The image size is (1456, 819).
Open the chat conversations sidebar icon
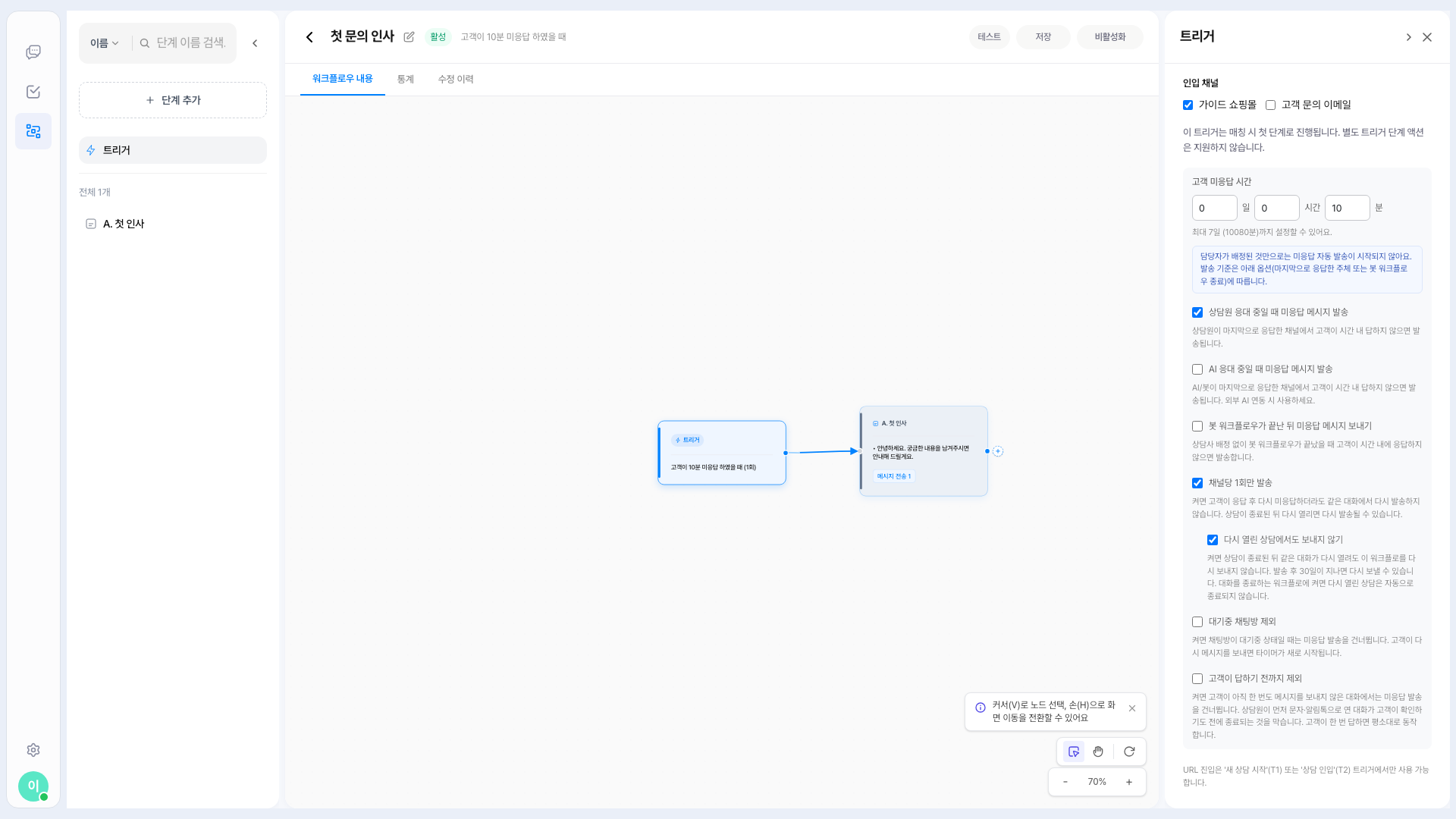(x=33, y=52)
